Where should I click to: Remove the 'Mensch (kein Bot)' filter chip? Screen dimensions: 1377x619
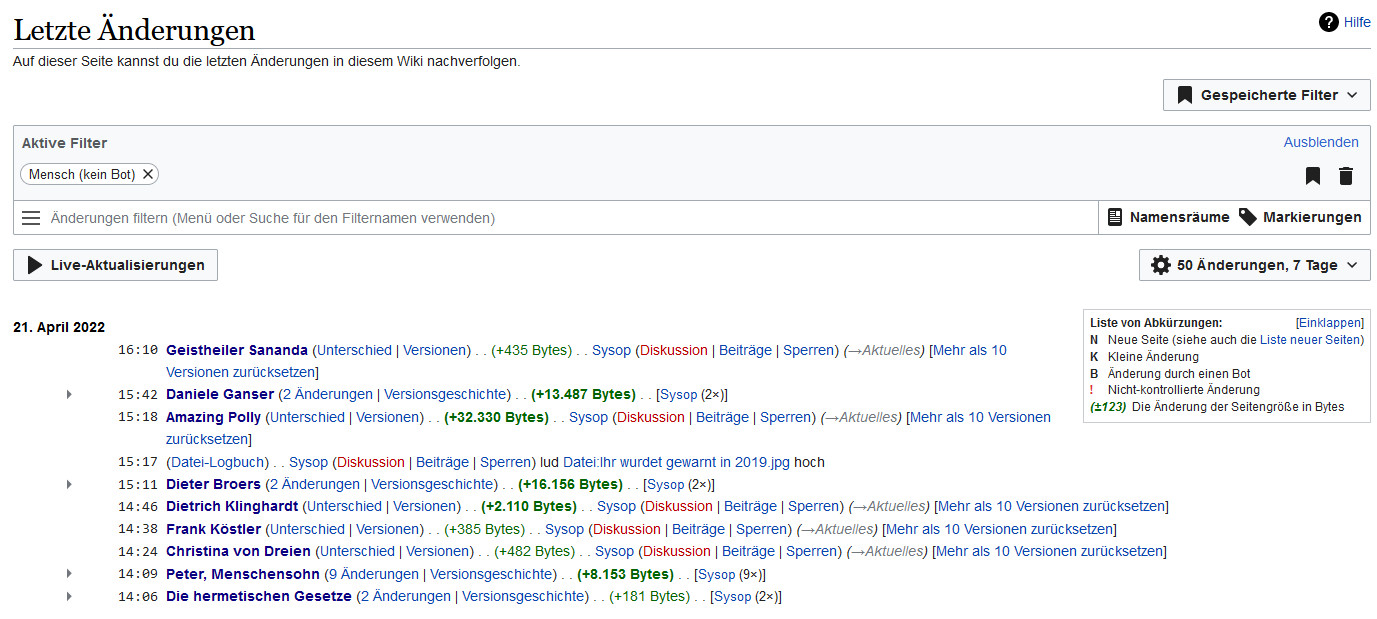(x=148, y=174)
